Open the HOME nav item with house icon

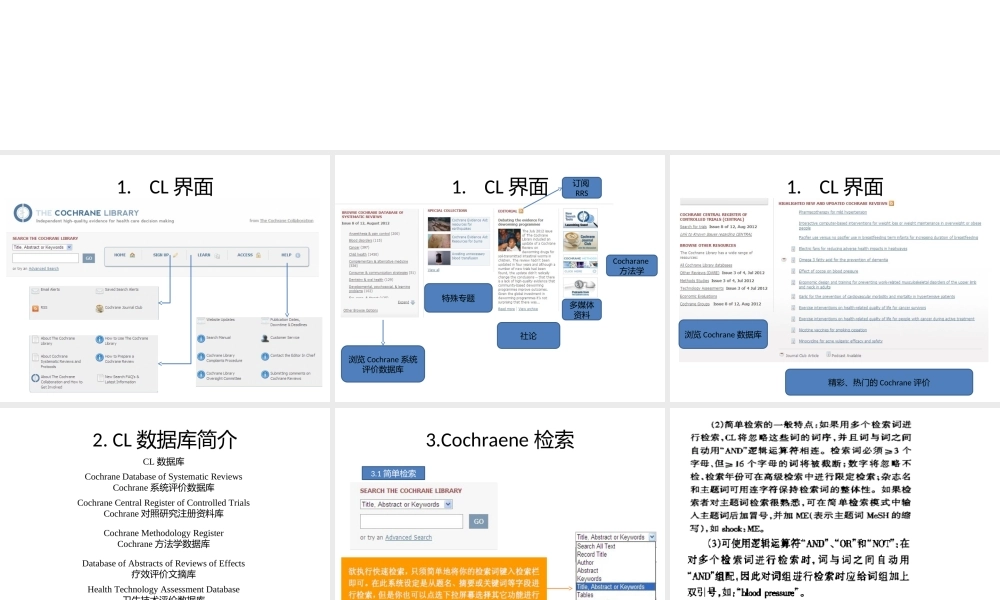pyautogui.click(x=125, y=255)
